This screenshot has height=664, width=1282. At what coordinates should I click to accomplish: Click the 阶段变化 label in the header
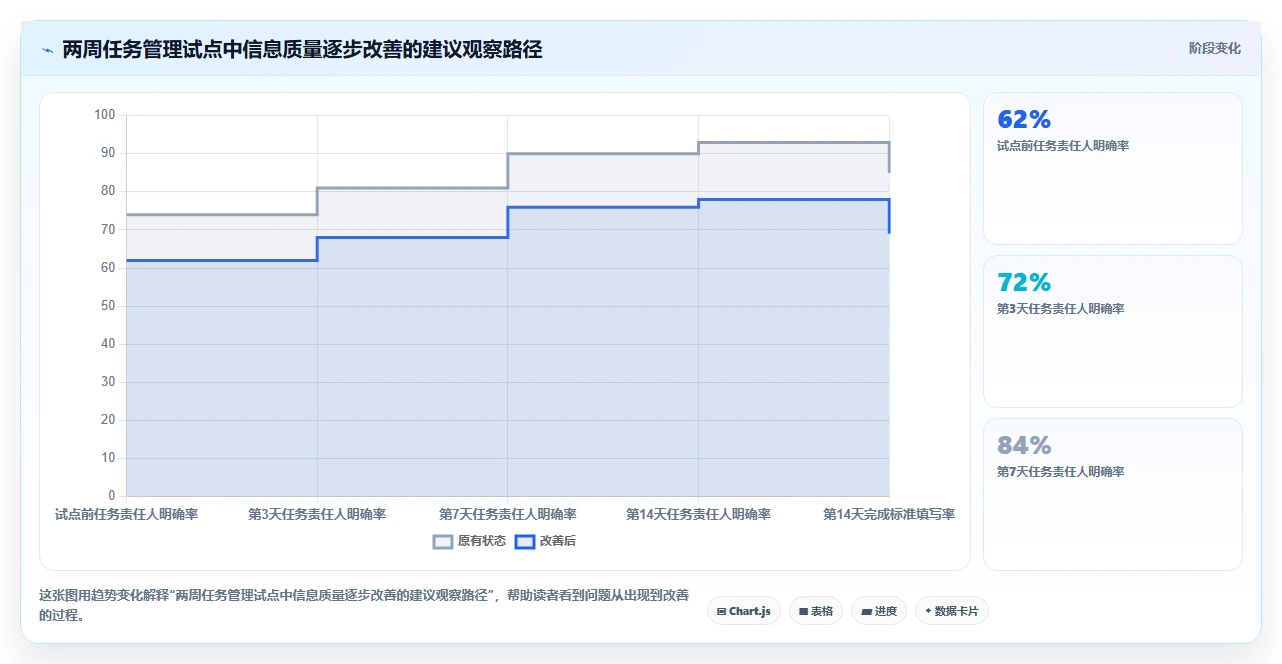point(1214,48)
